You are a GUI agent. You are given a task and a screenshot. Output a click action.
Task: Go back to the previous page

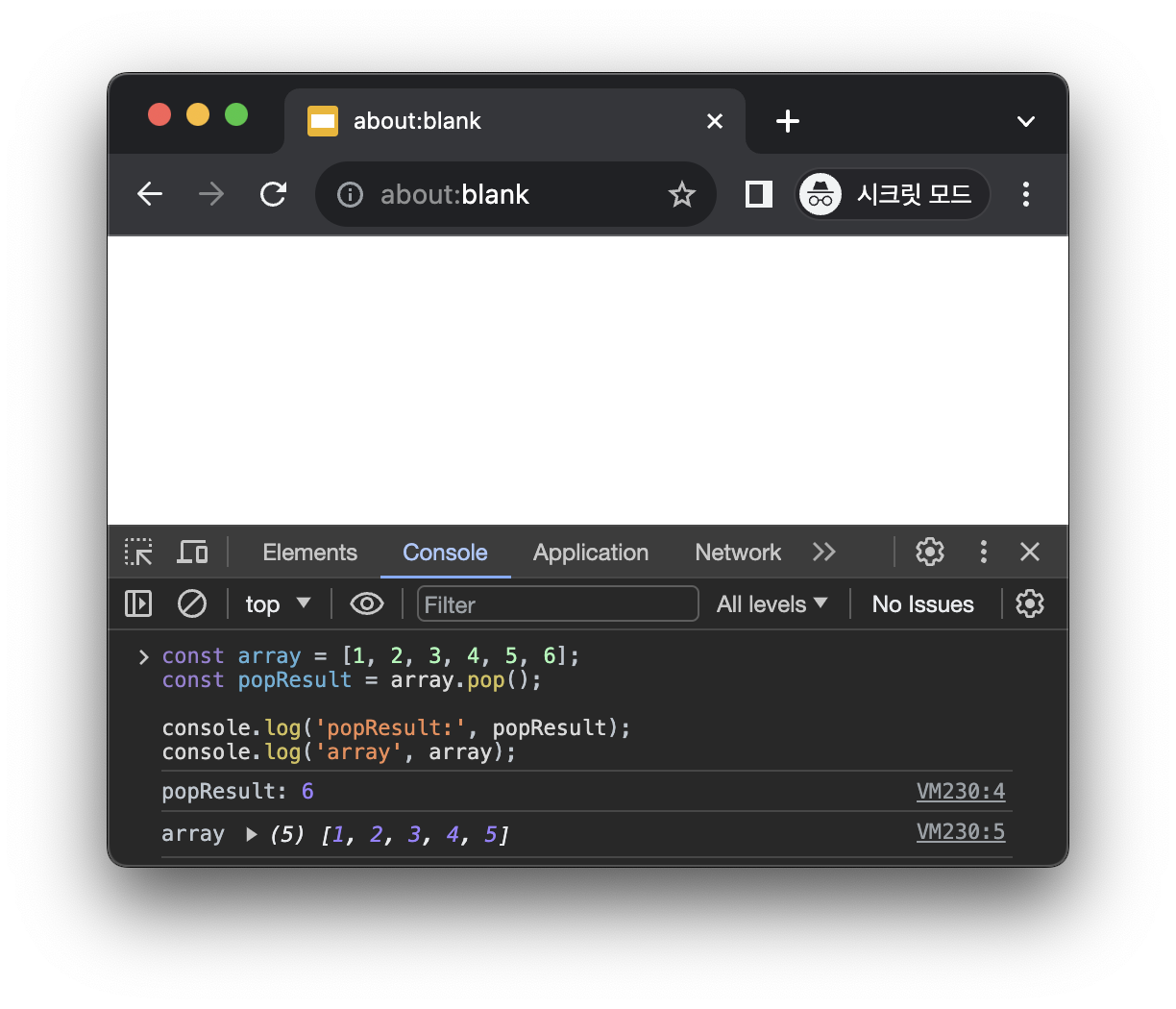point(150,194)
